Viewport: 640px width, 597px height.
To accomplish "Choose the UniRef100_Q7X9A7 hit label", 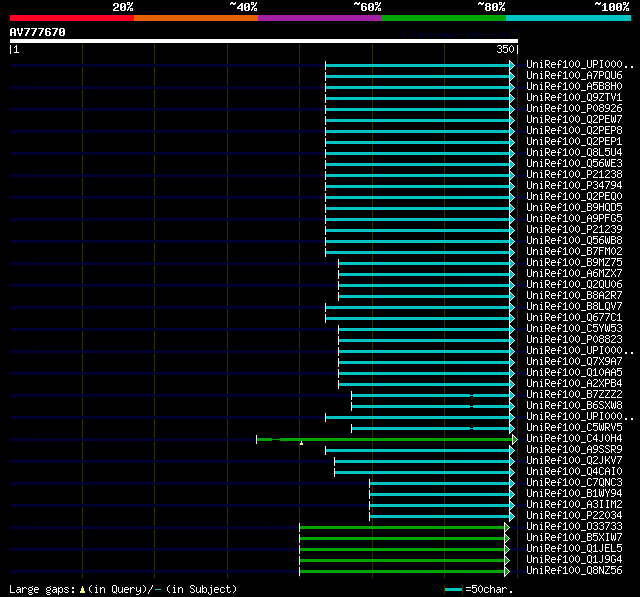I will tap(574, 362).
